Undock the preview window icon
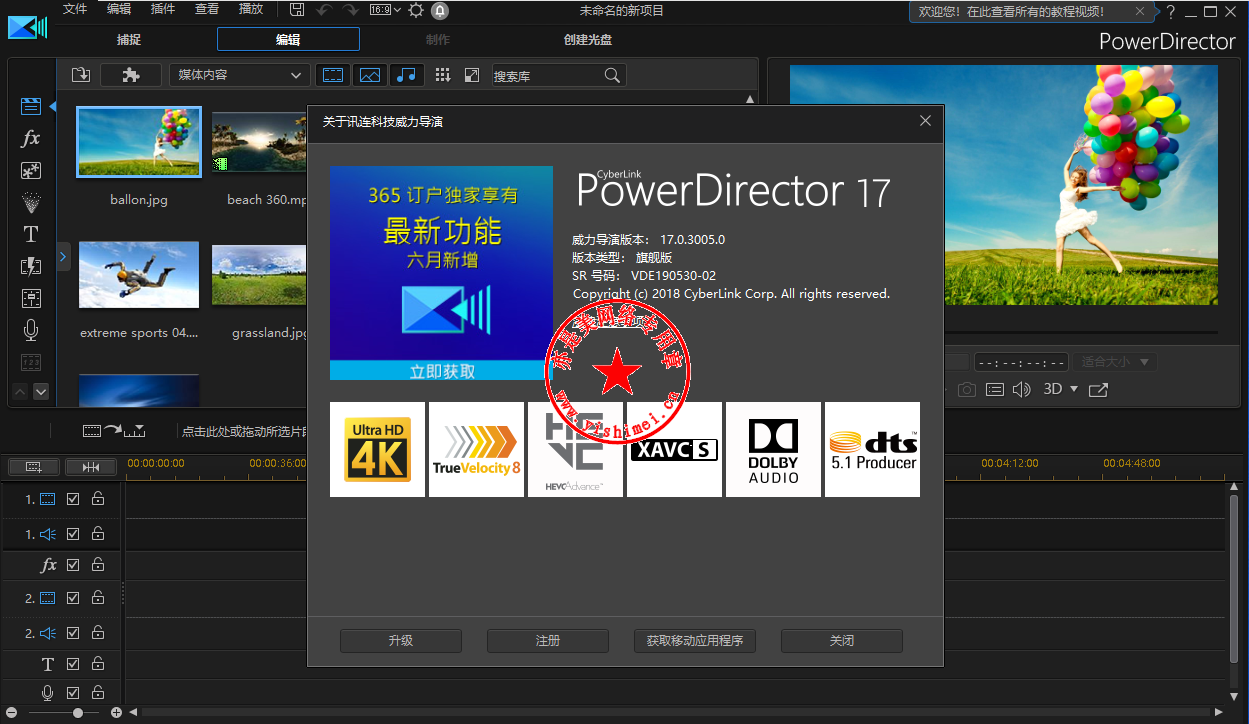1249x724 pixels. pyautogui.click(x=1098, y=389)
